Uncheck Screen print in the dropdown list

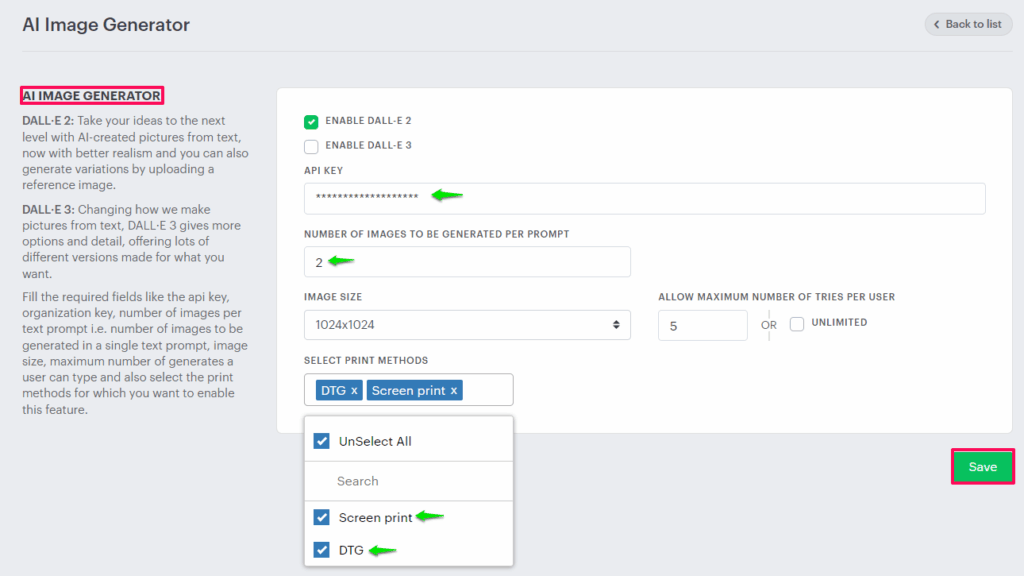tap(321, 517)
